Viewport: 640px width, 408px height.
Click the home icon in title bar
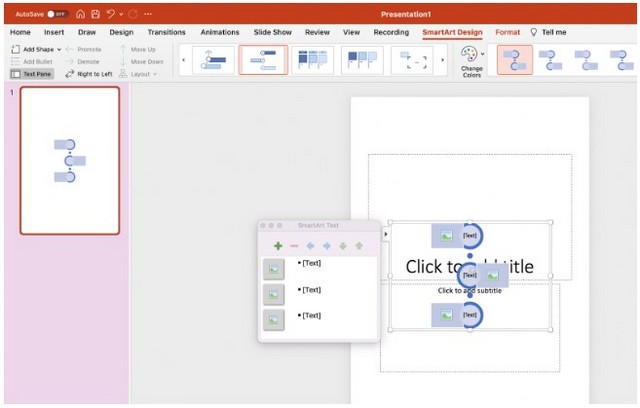[x=80, y=15]
